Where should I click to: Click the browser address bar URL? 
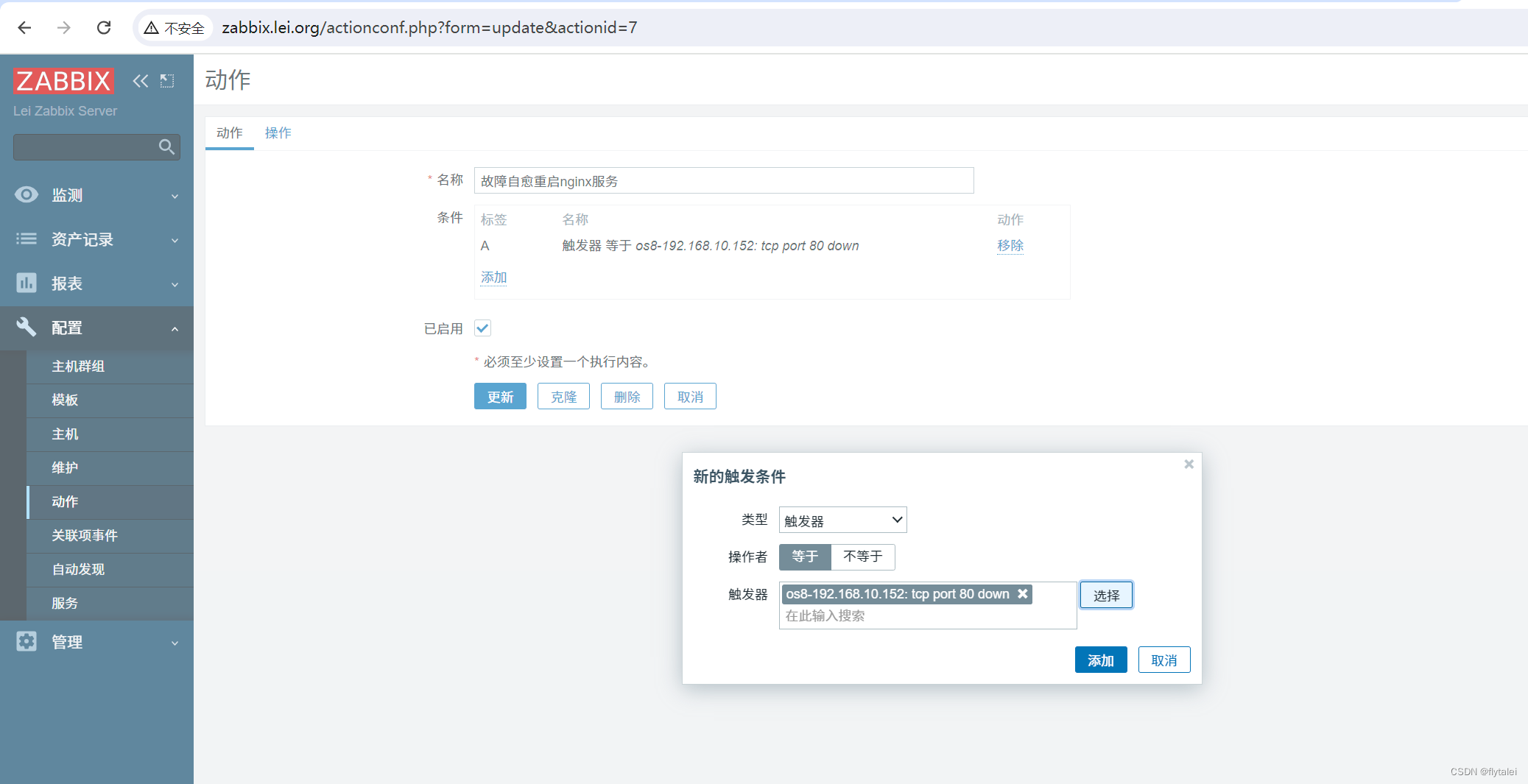coord(429,28)
